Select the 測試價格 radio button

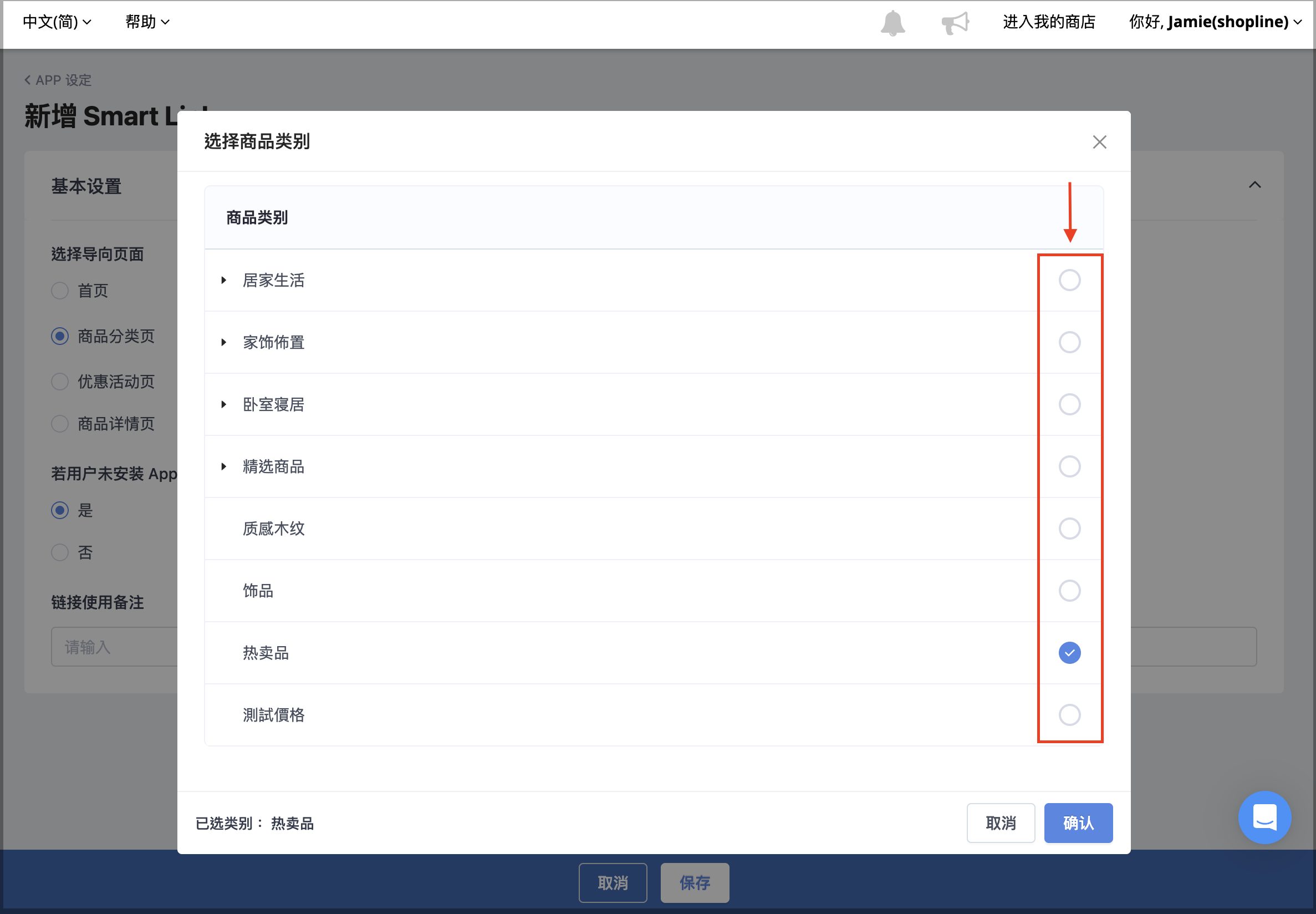point(1069,715)
